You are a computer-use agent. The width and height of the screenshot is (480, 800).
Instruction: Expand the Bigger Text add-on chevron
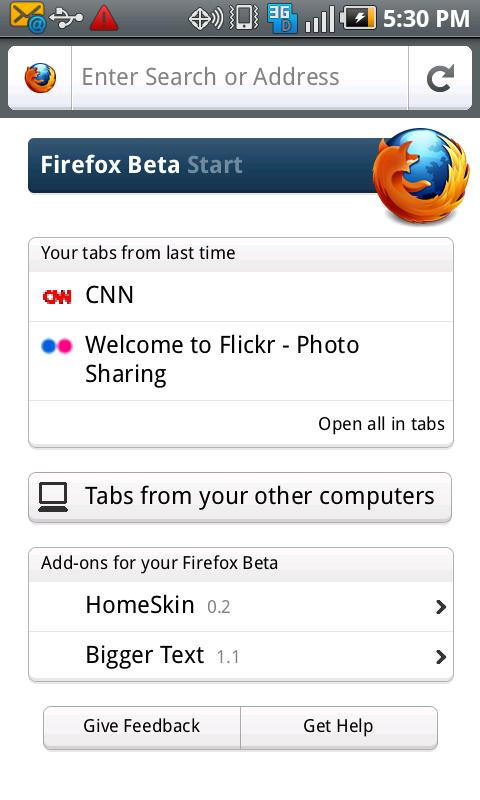pos(441,657)
